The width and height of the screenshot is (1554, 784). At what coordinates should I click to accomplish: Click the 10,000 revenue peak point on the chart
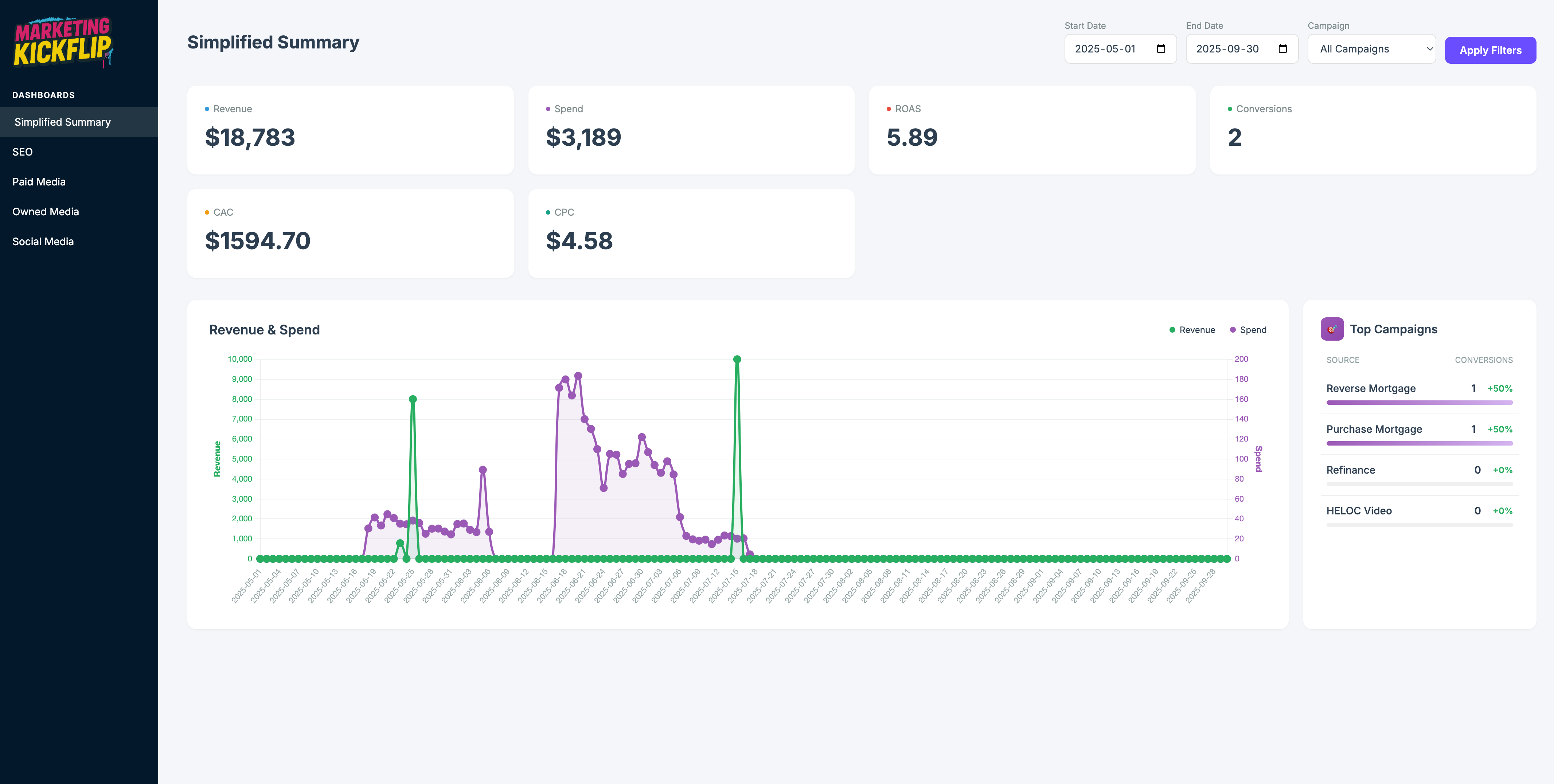pos(737,360)
